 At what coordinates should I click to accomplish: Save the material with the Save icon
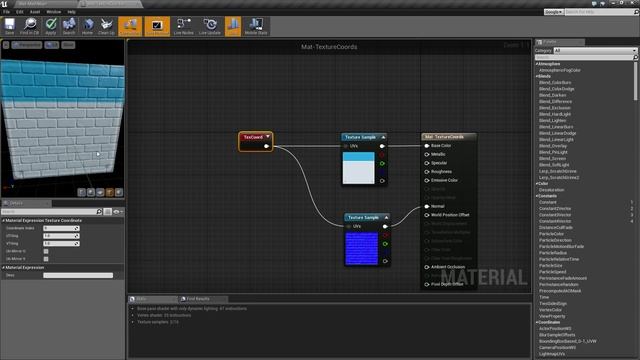coord(9,26)
